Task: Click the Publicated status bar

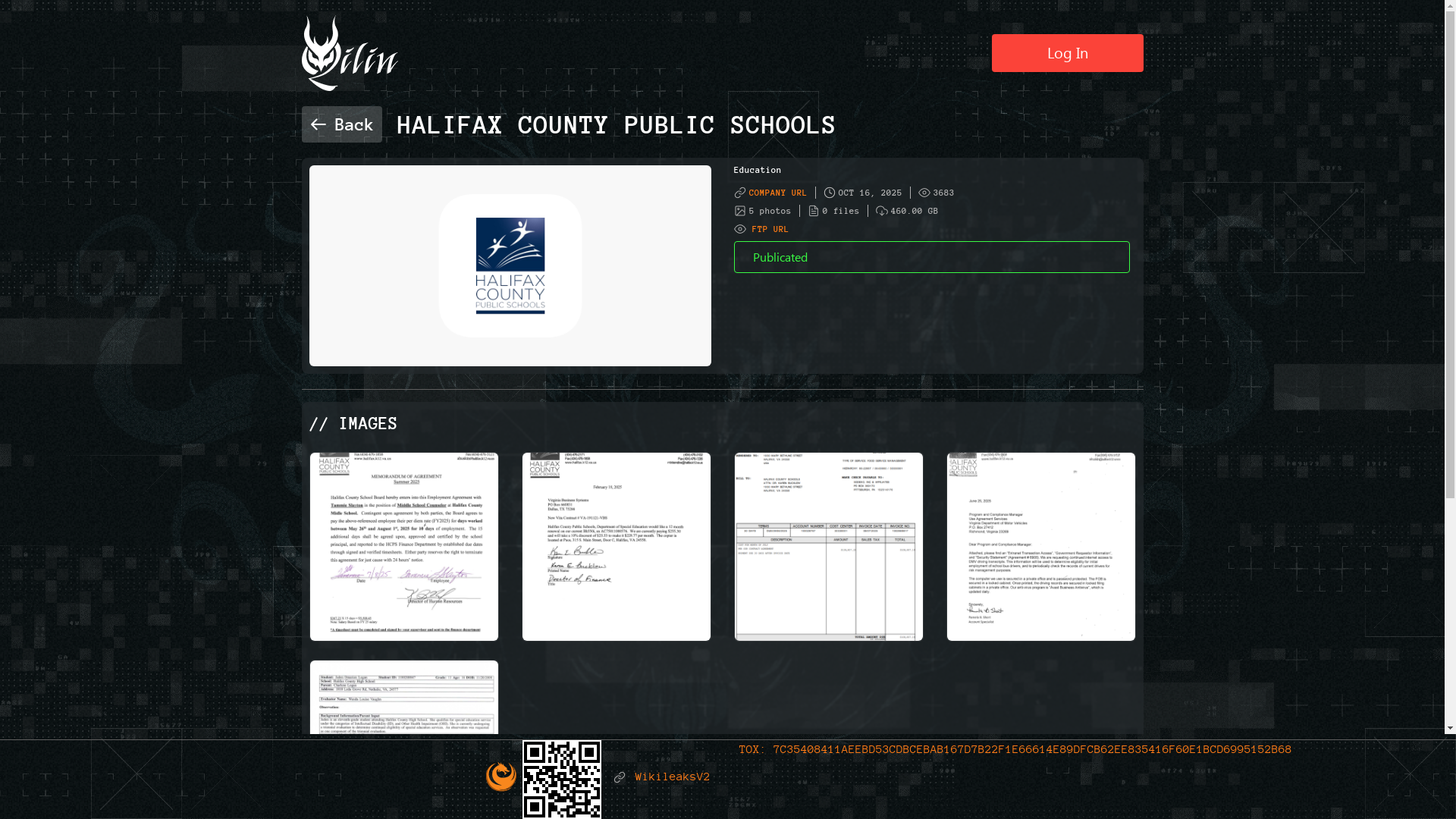Action: tap(931, 257)
